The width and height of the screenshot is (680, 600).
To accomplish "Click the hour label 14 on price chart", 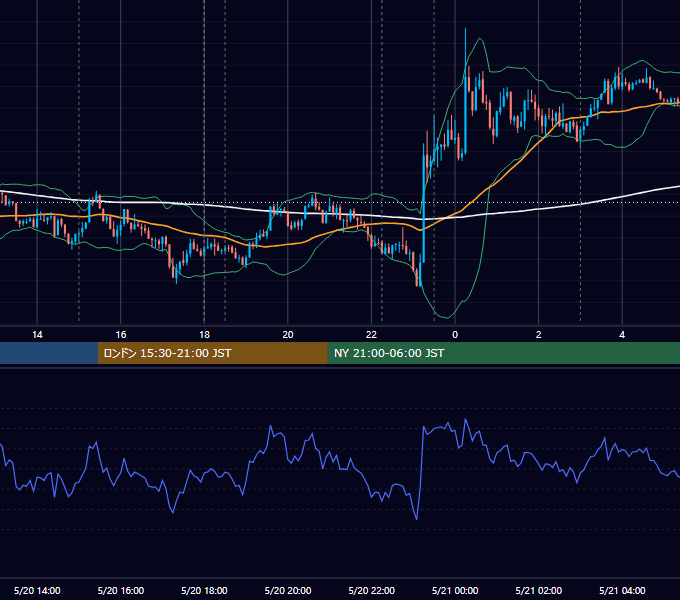I will click(37, 335).
